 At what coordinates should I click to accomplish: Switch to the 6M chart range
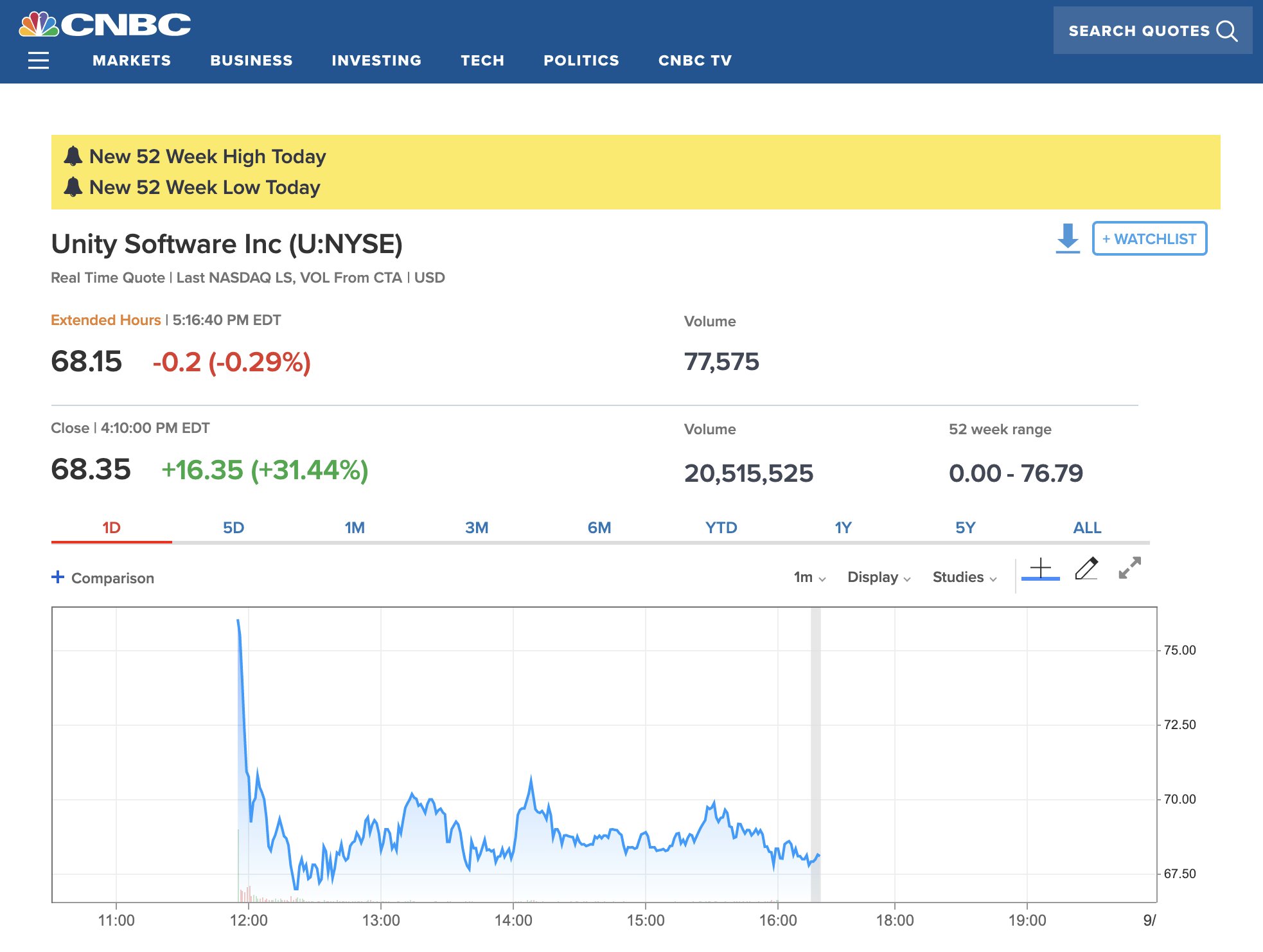(599, 528)
